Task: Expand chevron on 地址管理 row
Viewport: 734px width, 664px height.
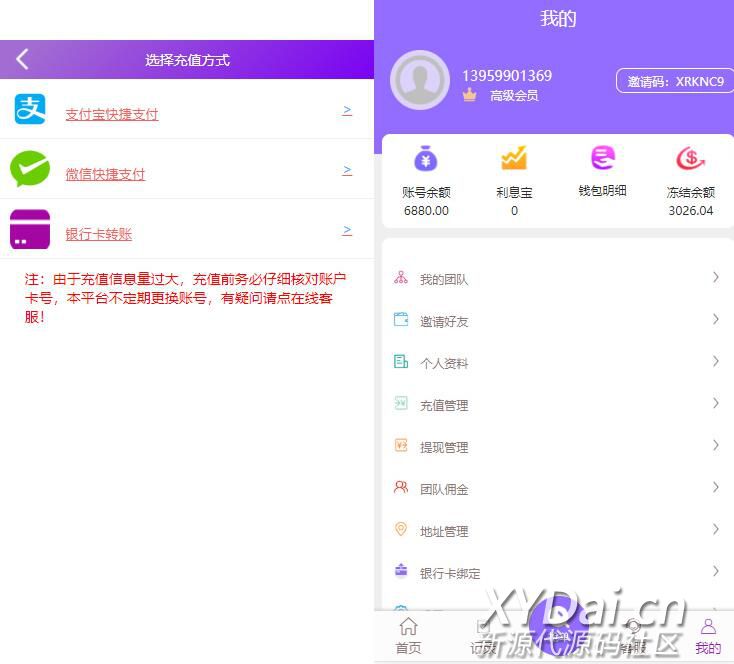Action: coord(716,529)
